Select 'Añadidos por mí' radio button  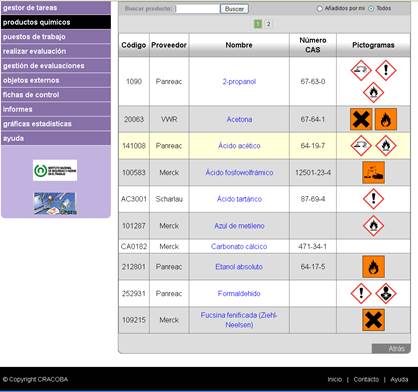point(319,8)
